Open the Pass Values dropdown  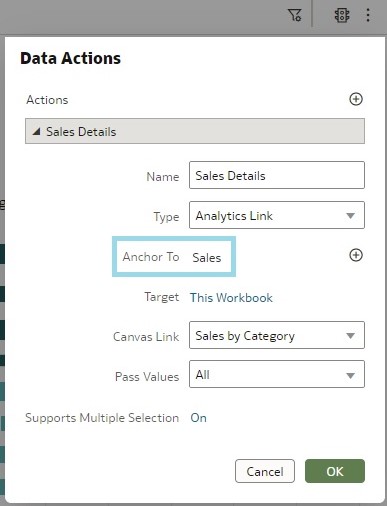[x=277, y=374]
